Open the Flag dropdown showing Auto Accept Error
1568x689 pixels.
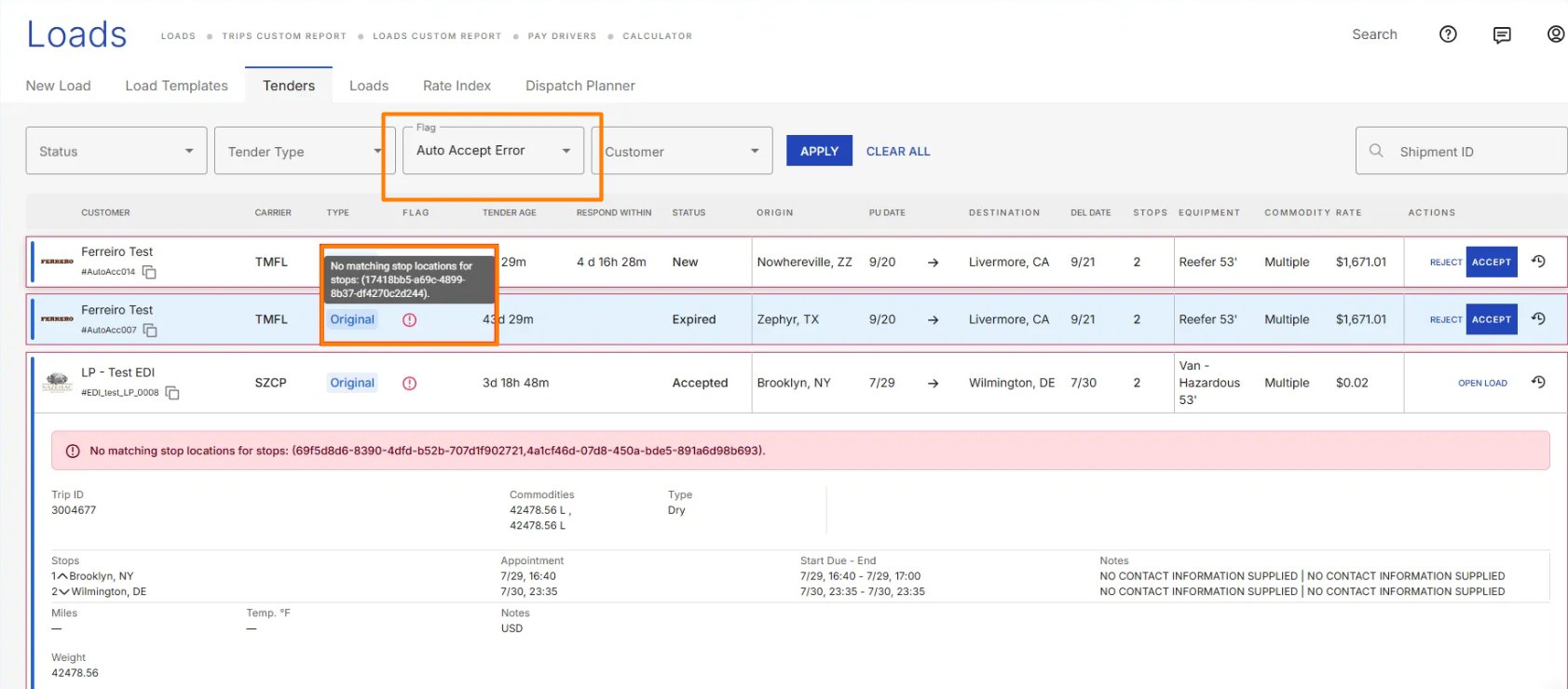tap(494, 151)
